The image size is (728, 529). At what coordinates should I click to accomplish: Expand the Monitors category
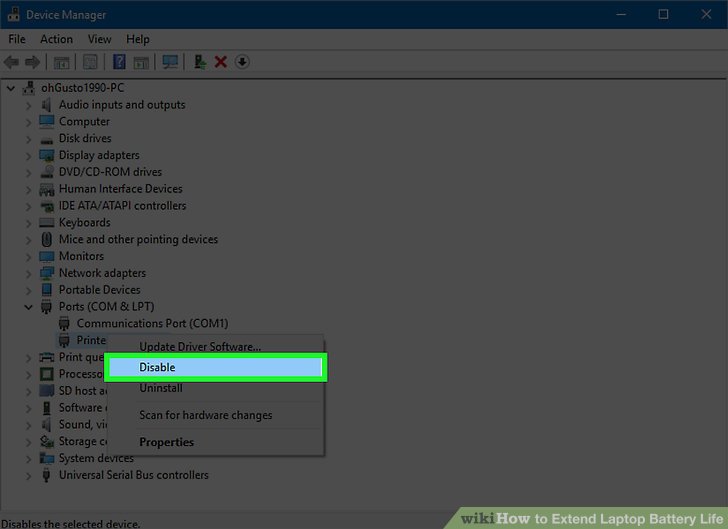tap(28, 256)
